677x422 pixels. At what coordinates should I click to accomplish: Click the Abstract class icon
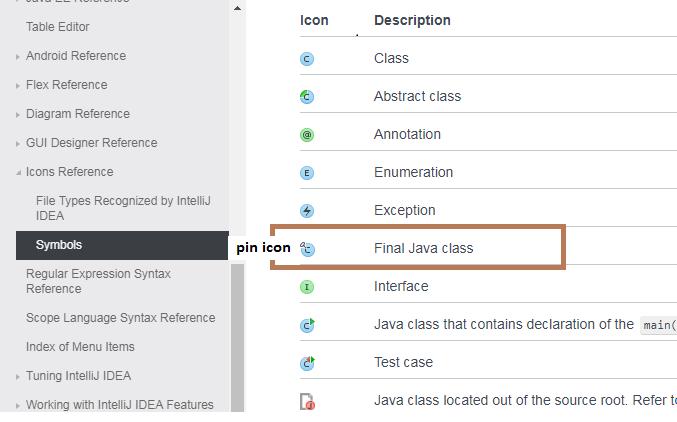pos(307,97)
